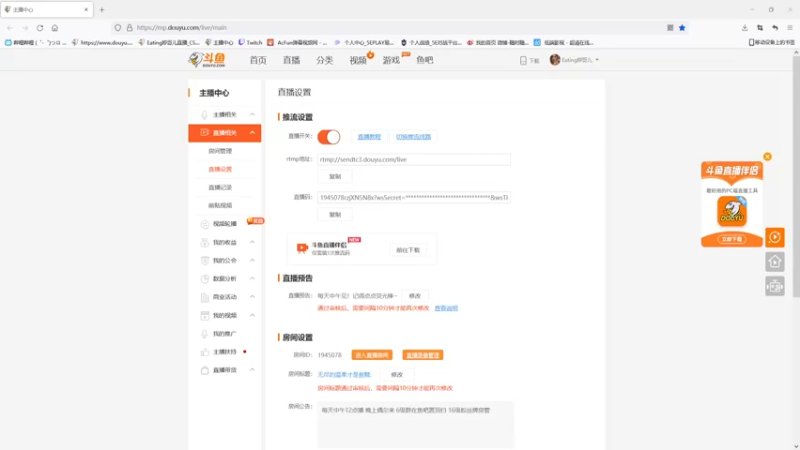Click the rtmp address input field
The image size is (800, 450).
point(414,160)
